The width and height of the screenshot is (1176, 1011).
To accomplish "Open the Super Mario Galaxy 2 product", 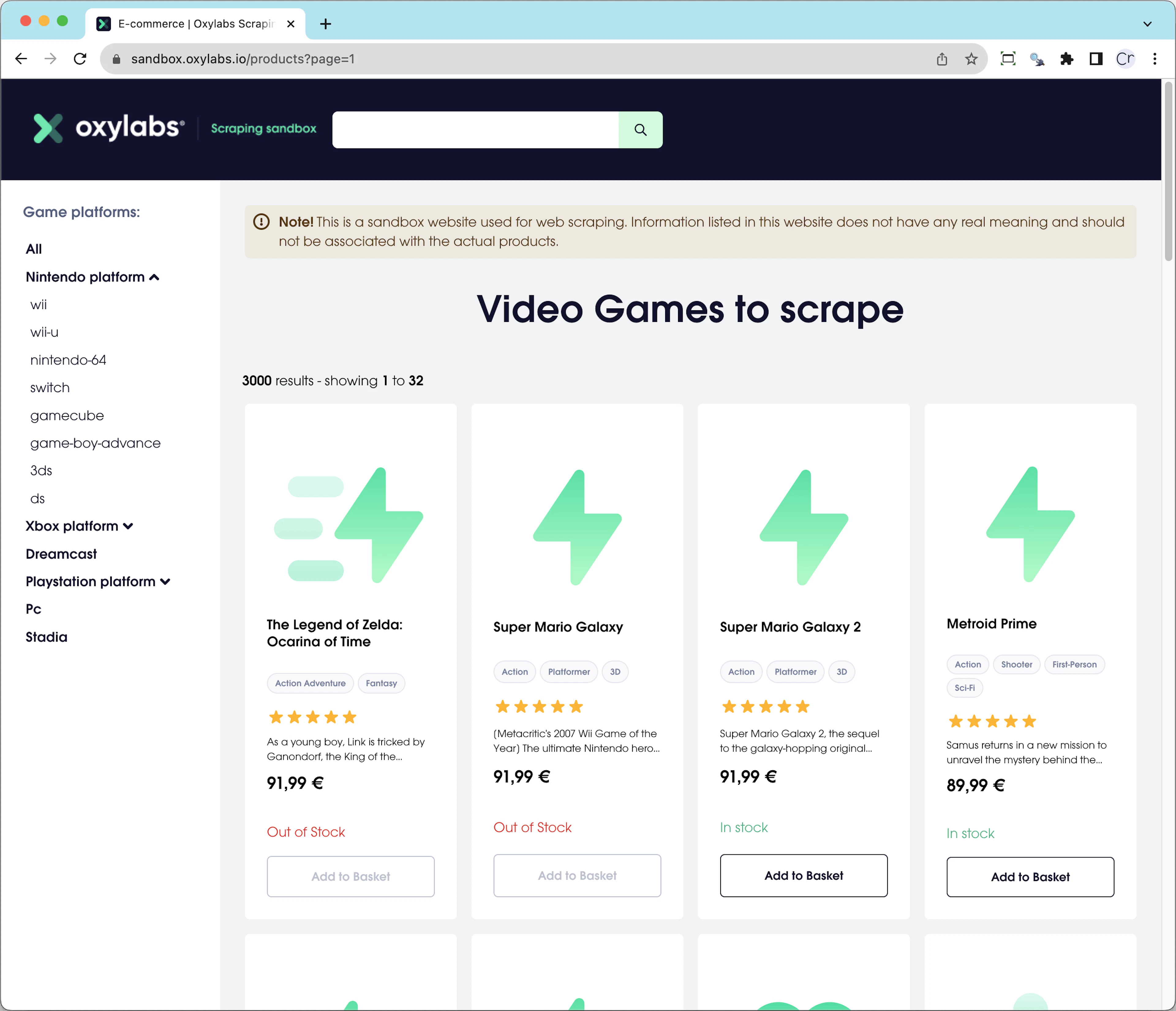I will [x=791, y=627].
